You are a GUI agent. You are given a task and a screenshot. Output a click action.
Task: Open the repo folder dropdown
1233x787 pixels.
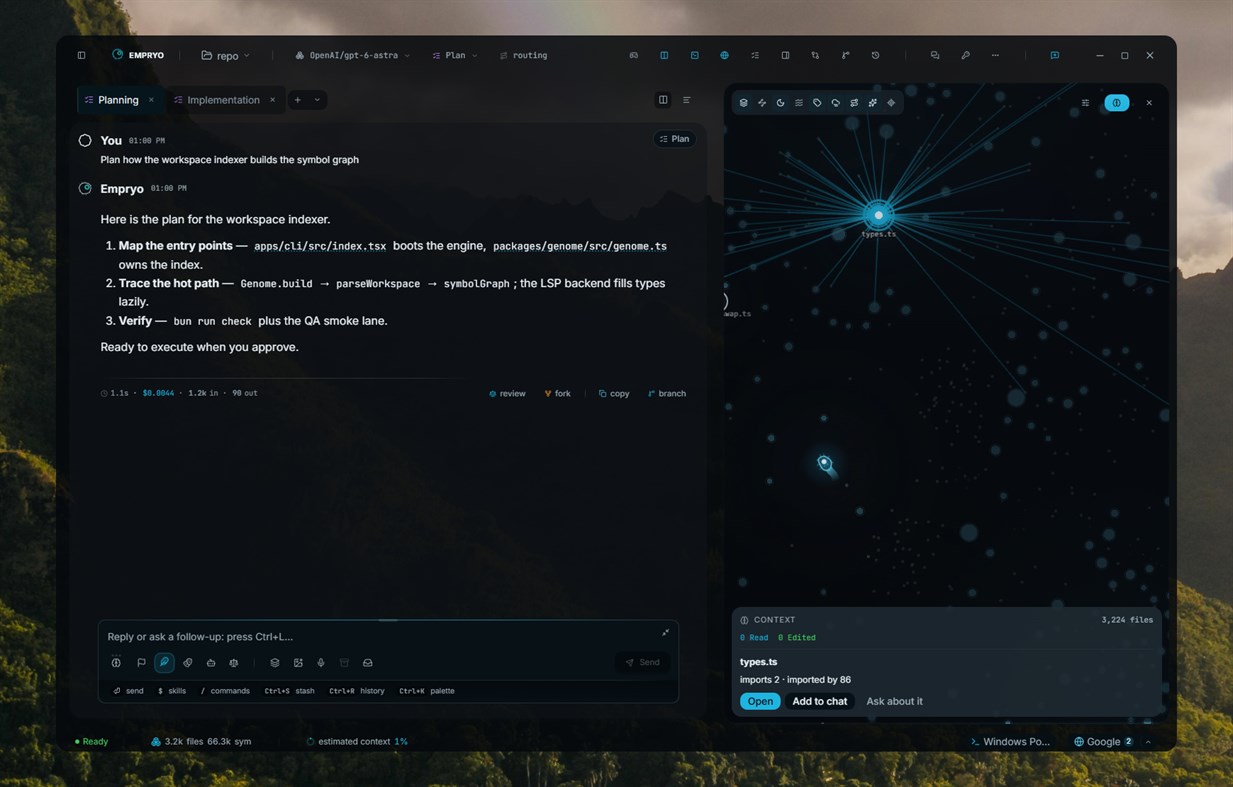[x=226, y=55]
